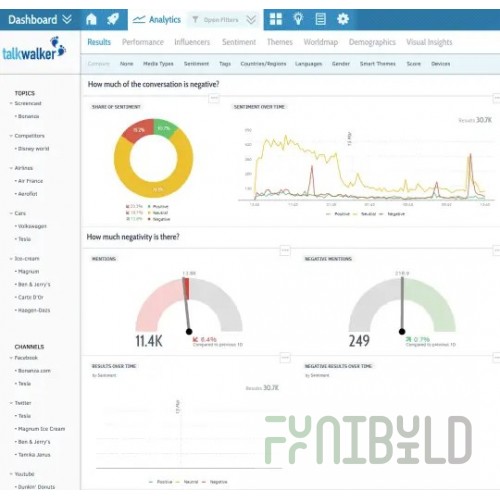Open the document report icon
Viewport: 500px width, 500px height.
click(x=320, y=19)
